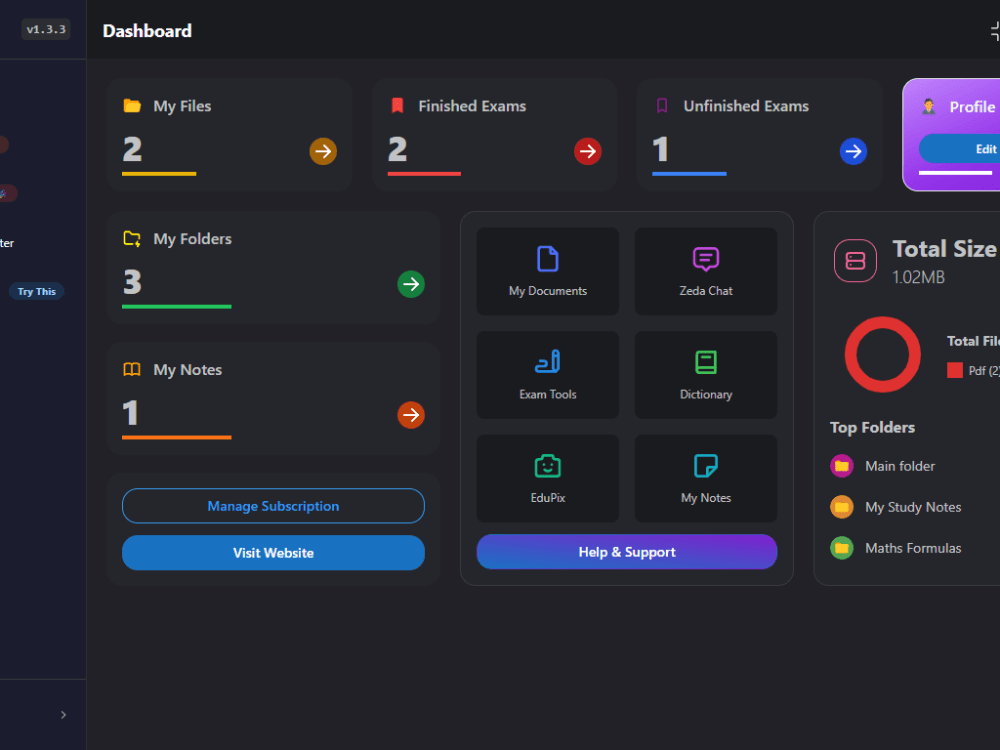
Task: Click the Top Folders heading
Action: [872, 427]
